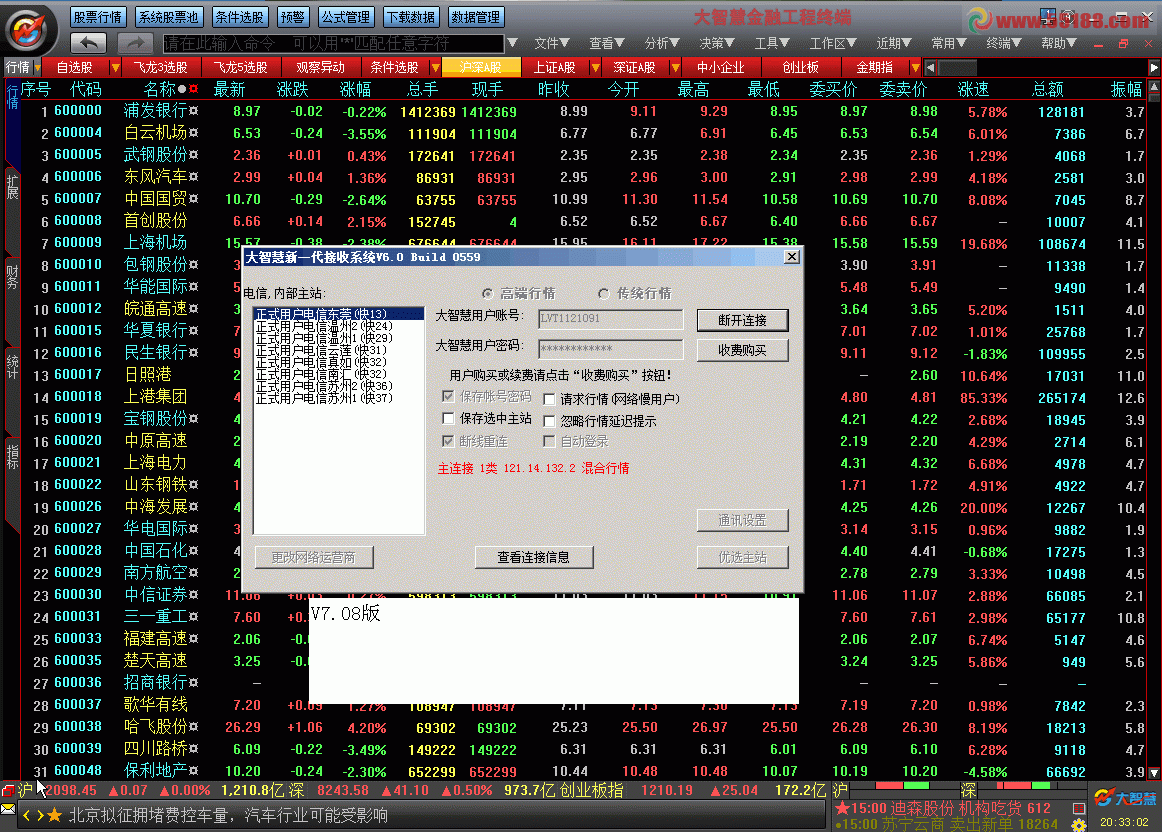Switch to the 中小企业 tab
1162x832 pixels.
(x=720, y=67)
